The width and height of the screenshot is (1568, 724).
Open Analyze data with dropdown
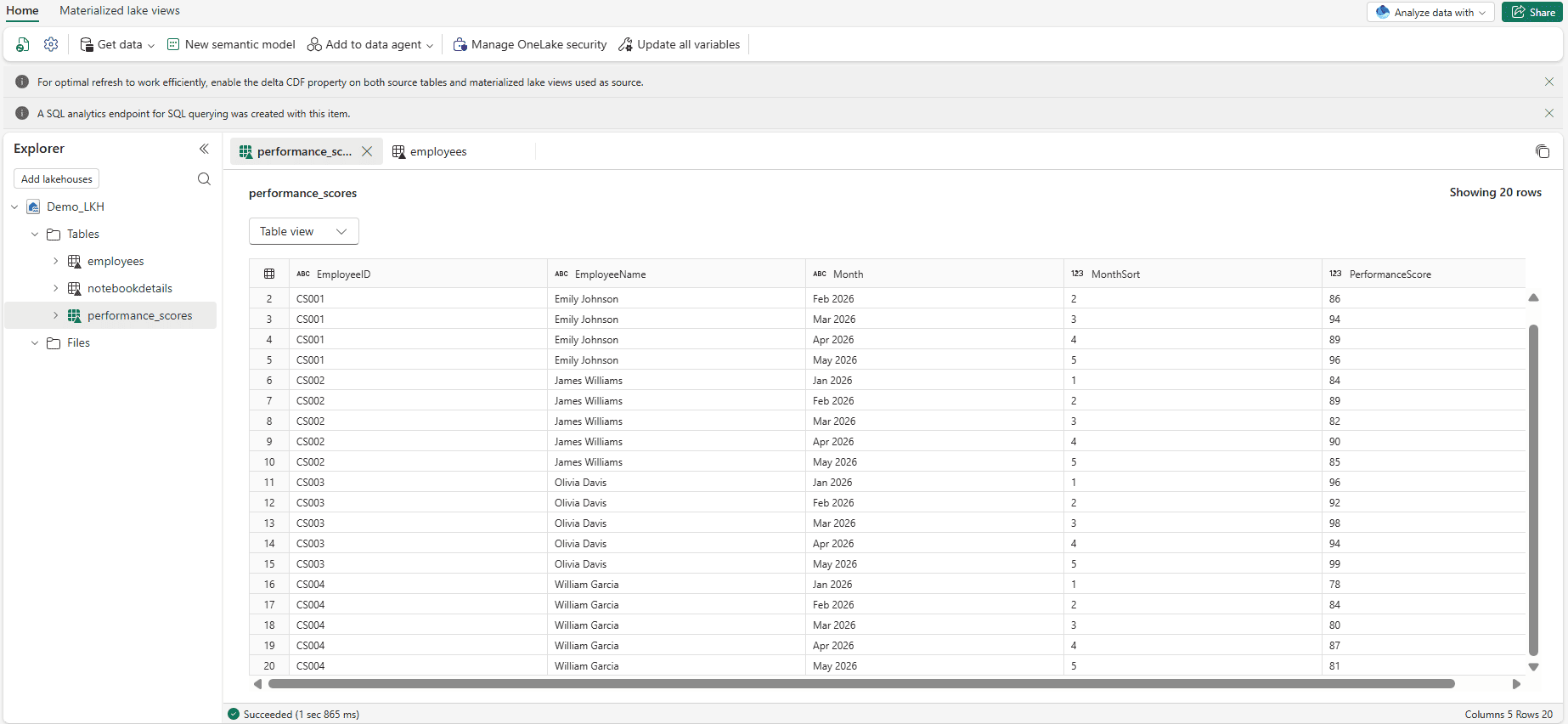click(1430, 12)
